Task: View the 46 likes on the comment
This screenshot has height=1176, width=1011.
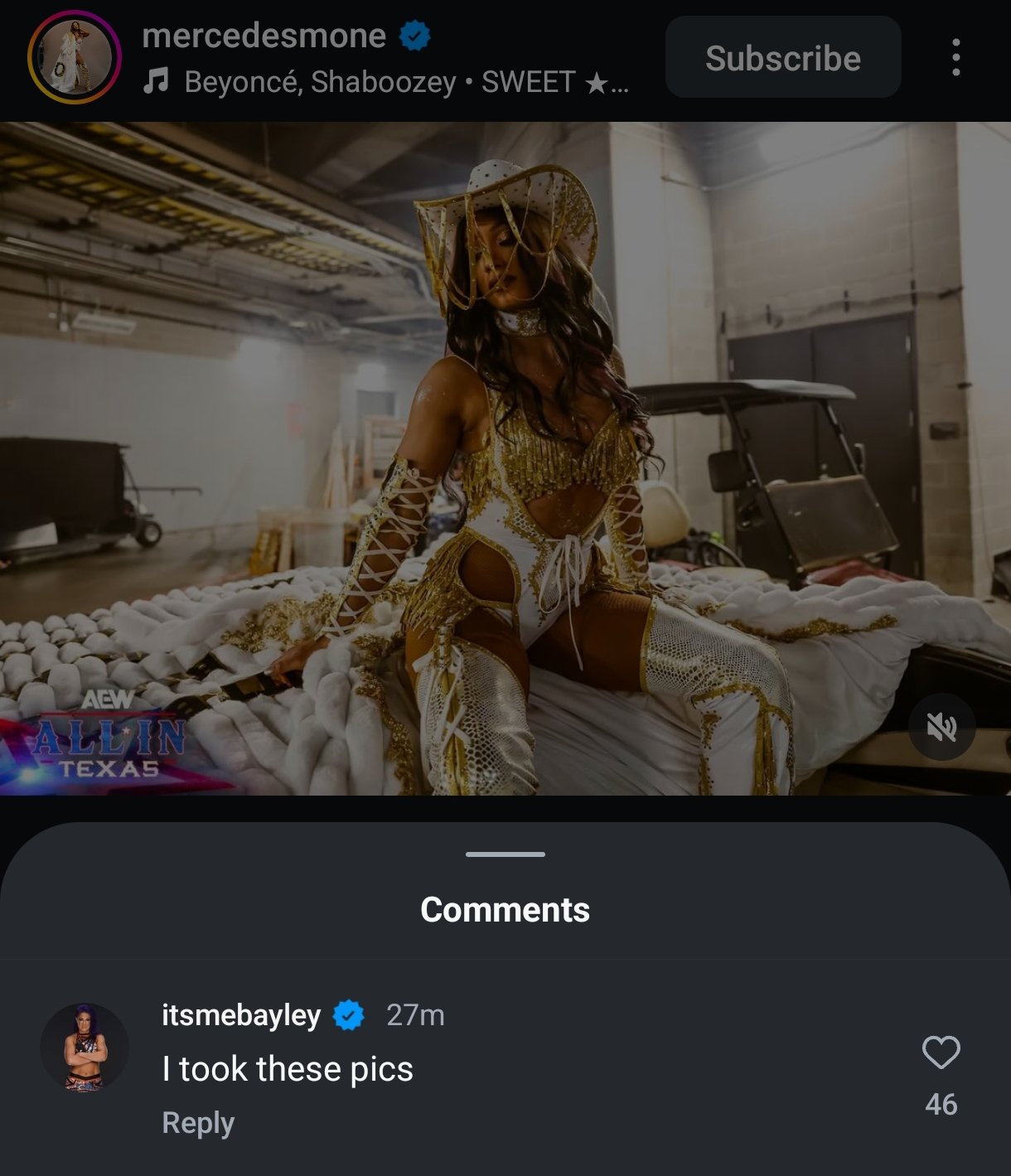Action: pos(941,1104)
